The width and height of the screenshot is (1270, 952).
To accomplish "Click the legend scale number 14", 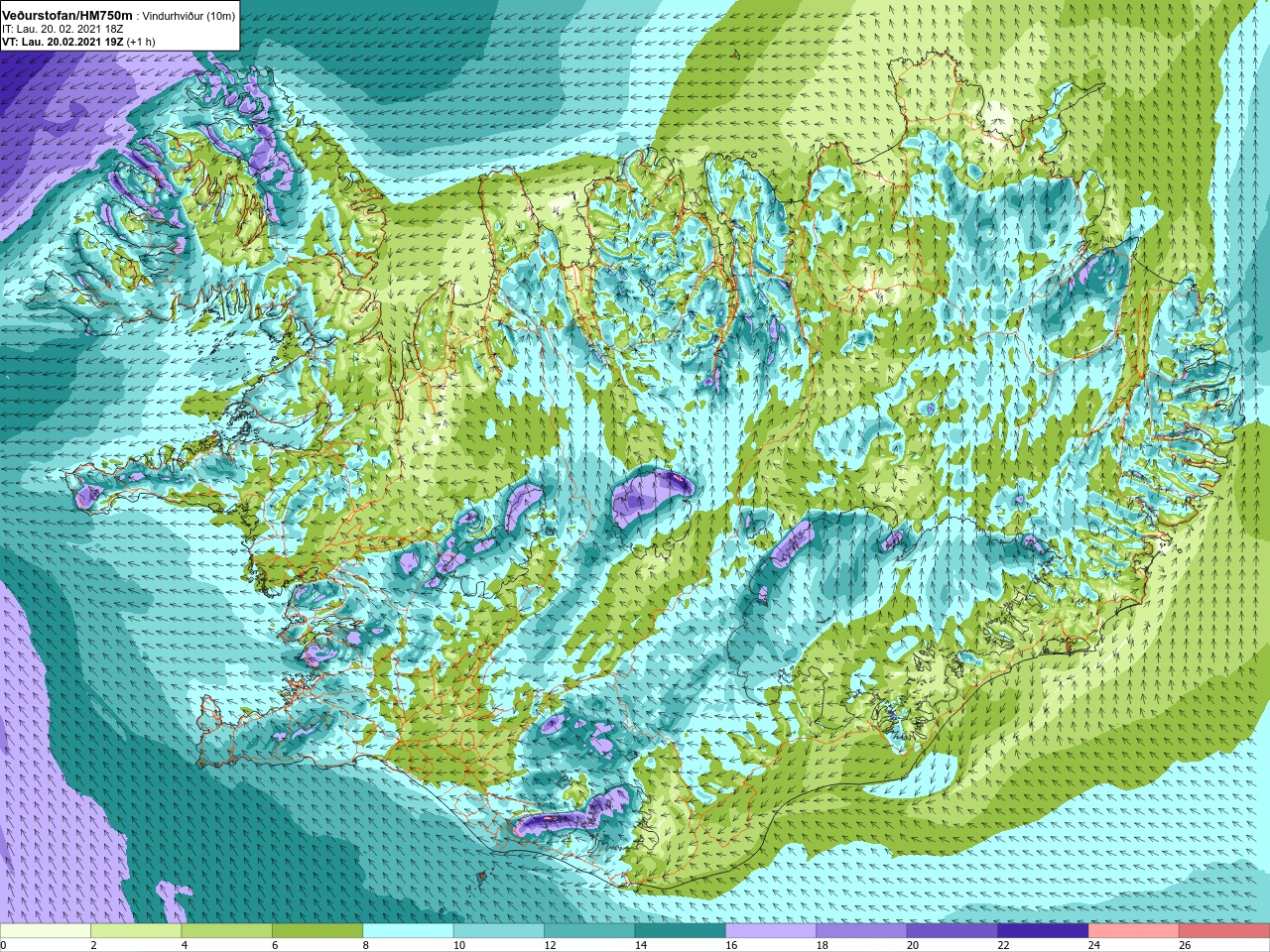I will 641,945.
